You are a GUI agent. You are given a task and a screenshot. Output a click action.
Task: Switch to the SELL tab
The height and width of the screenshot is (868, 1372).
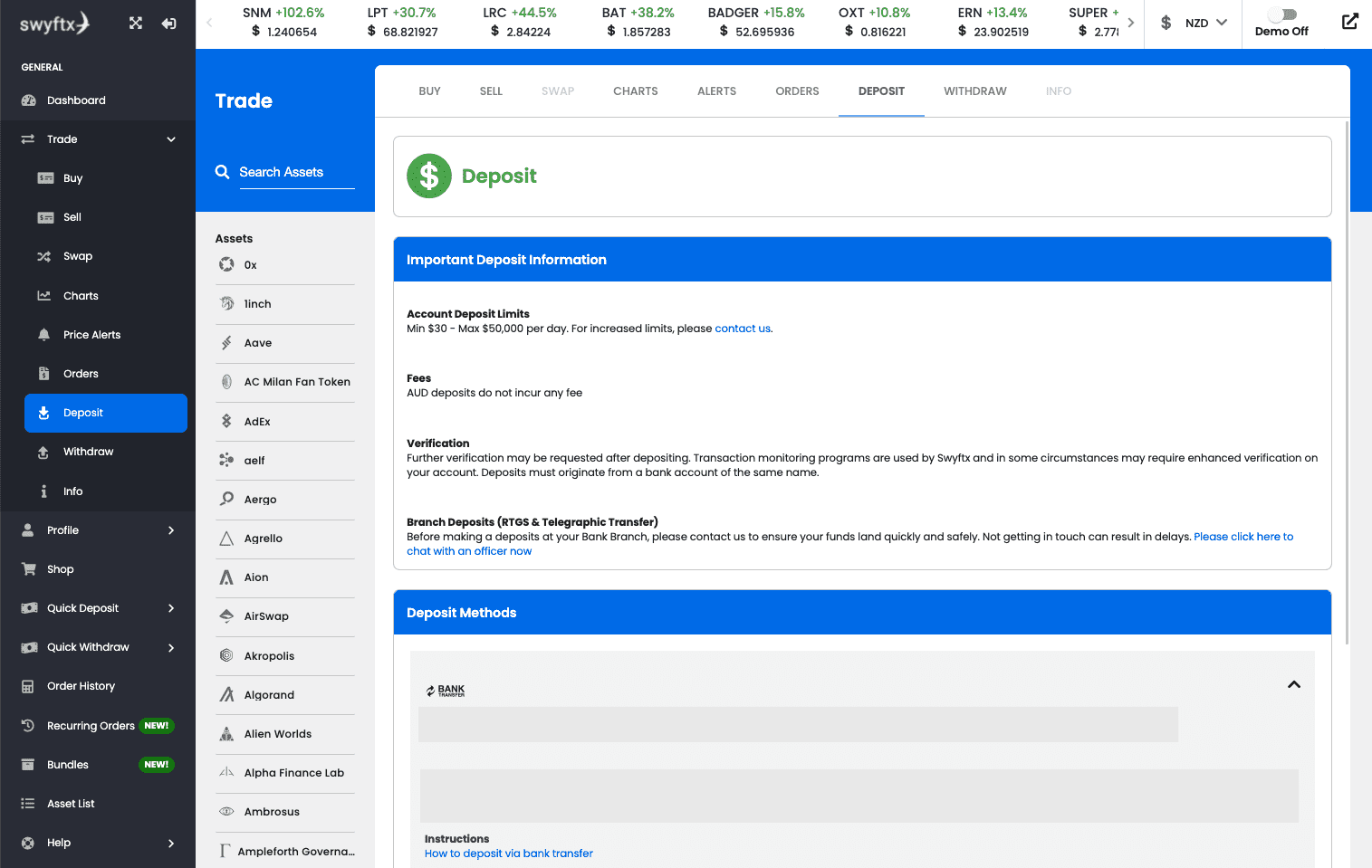[x=491, y=91]
